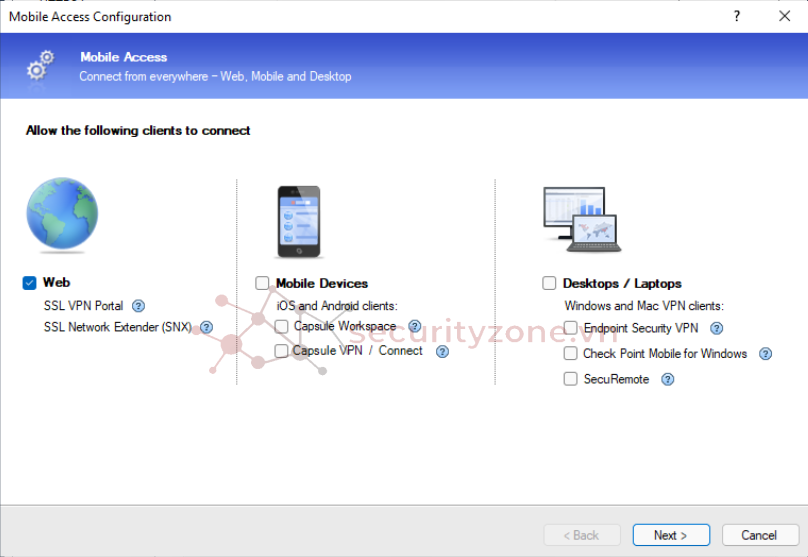The width and height of the screenshot is (808, 557).
Task: Click help icon next to SSL VPN Portal
Action: (x=139, y=306)
